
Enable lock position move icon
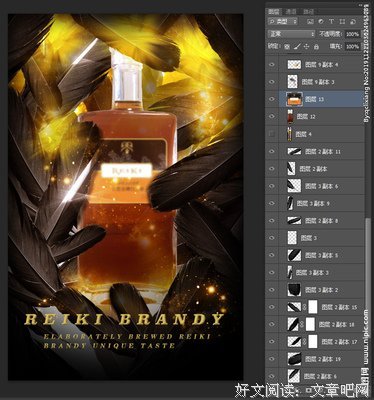[307, 47]
